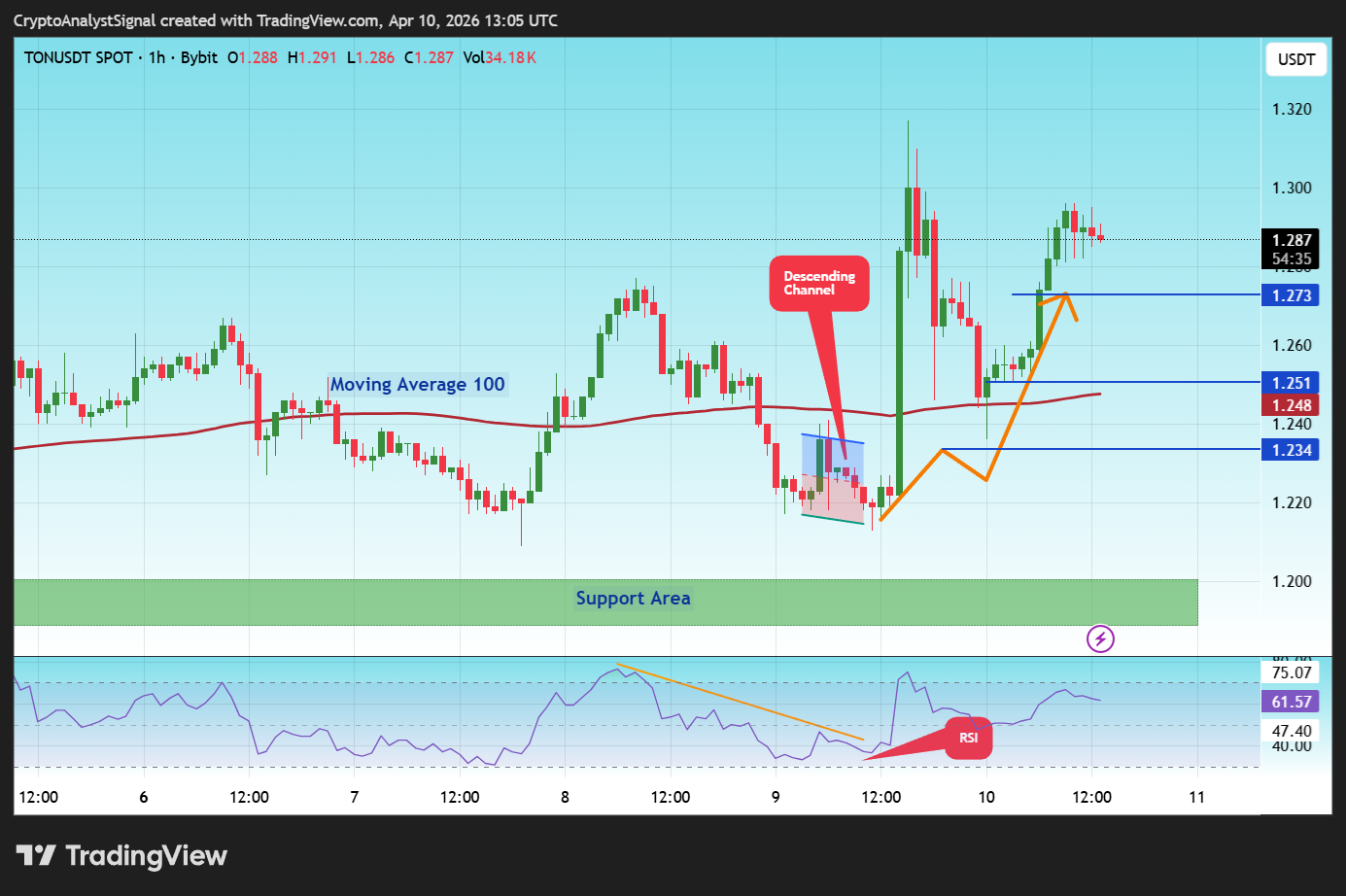
Task: Click the 1.260 price axis label
Action: tap(1292, 345)
